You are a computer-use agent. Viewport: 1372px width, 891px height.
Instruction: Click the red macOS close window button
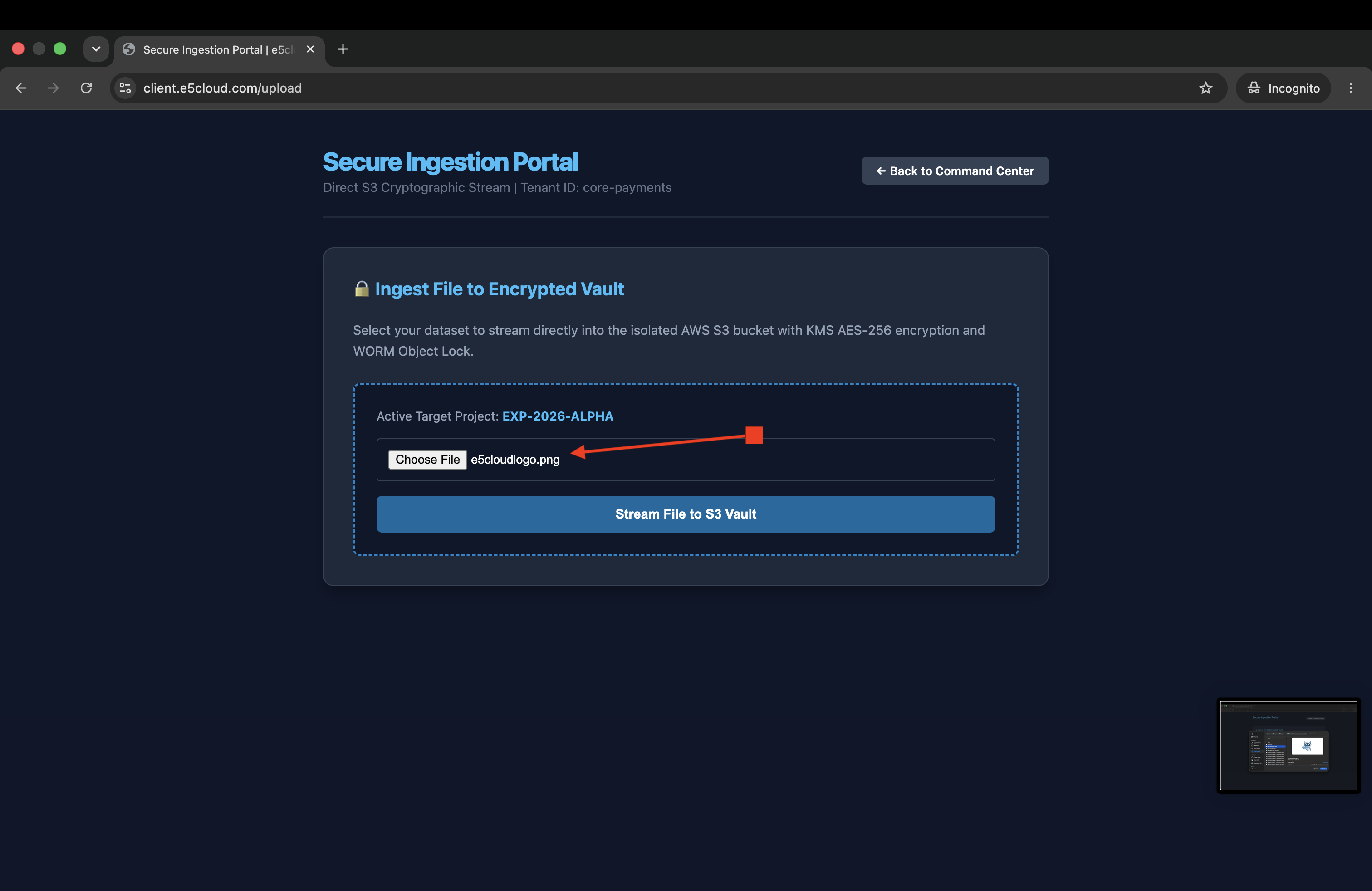tap(19, 49)
